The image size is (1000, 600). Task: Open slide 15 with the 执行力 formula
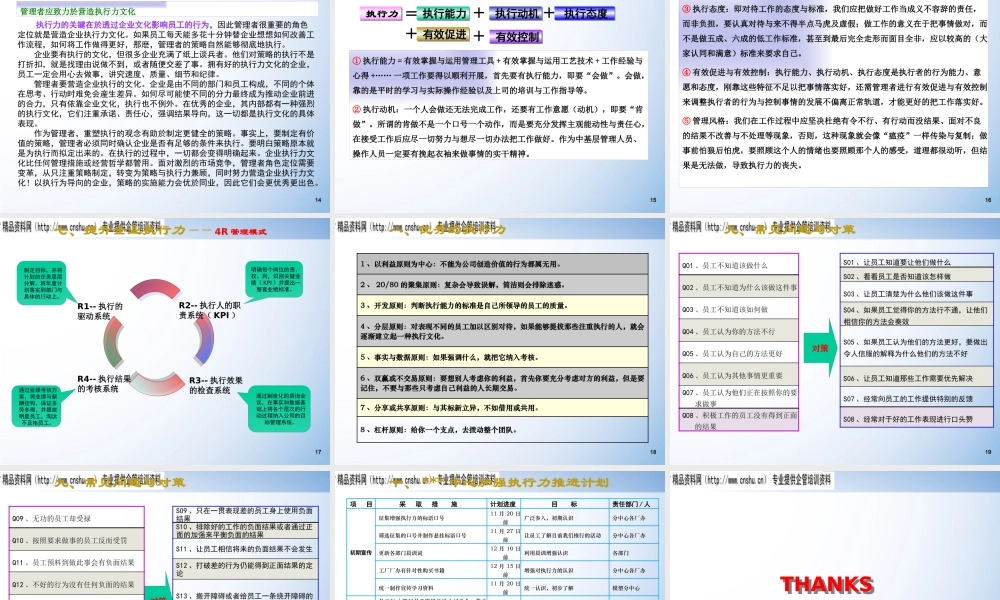pyautogui.click(x=501, y=105)
